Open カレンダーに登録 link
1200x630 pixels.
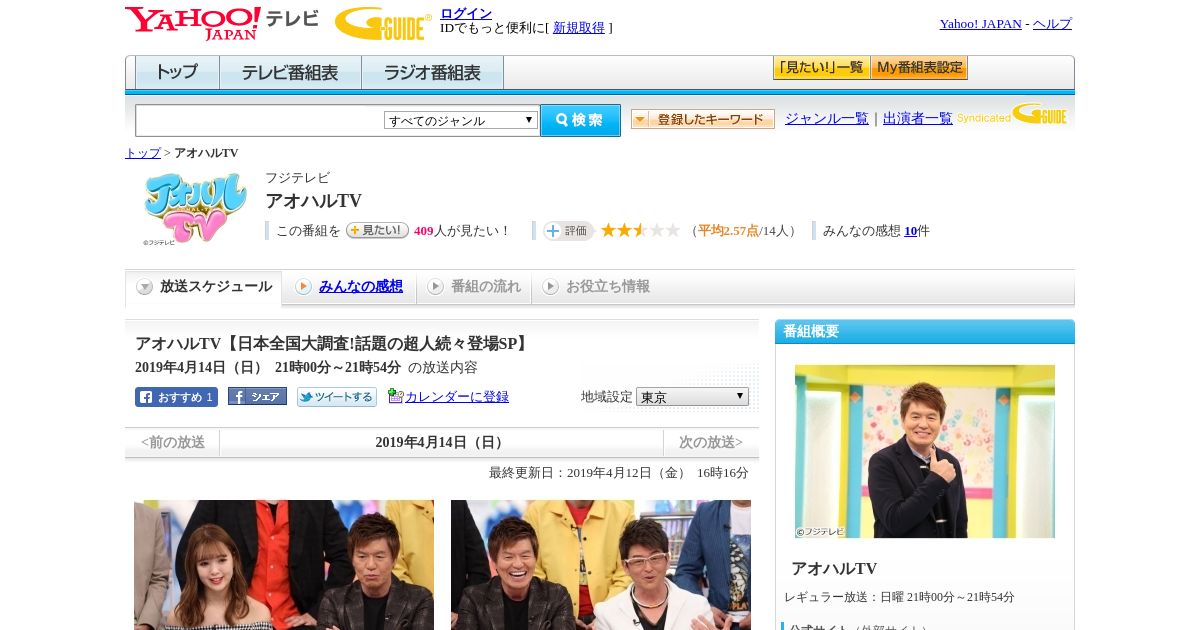click(457, 397)
